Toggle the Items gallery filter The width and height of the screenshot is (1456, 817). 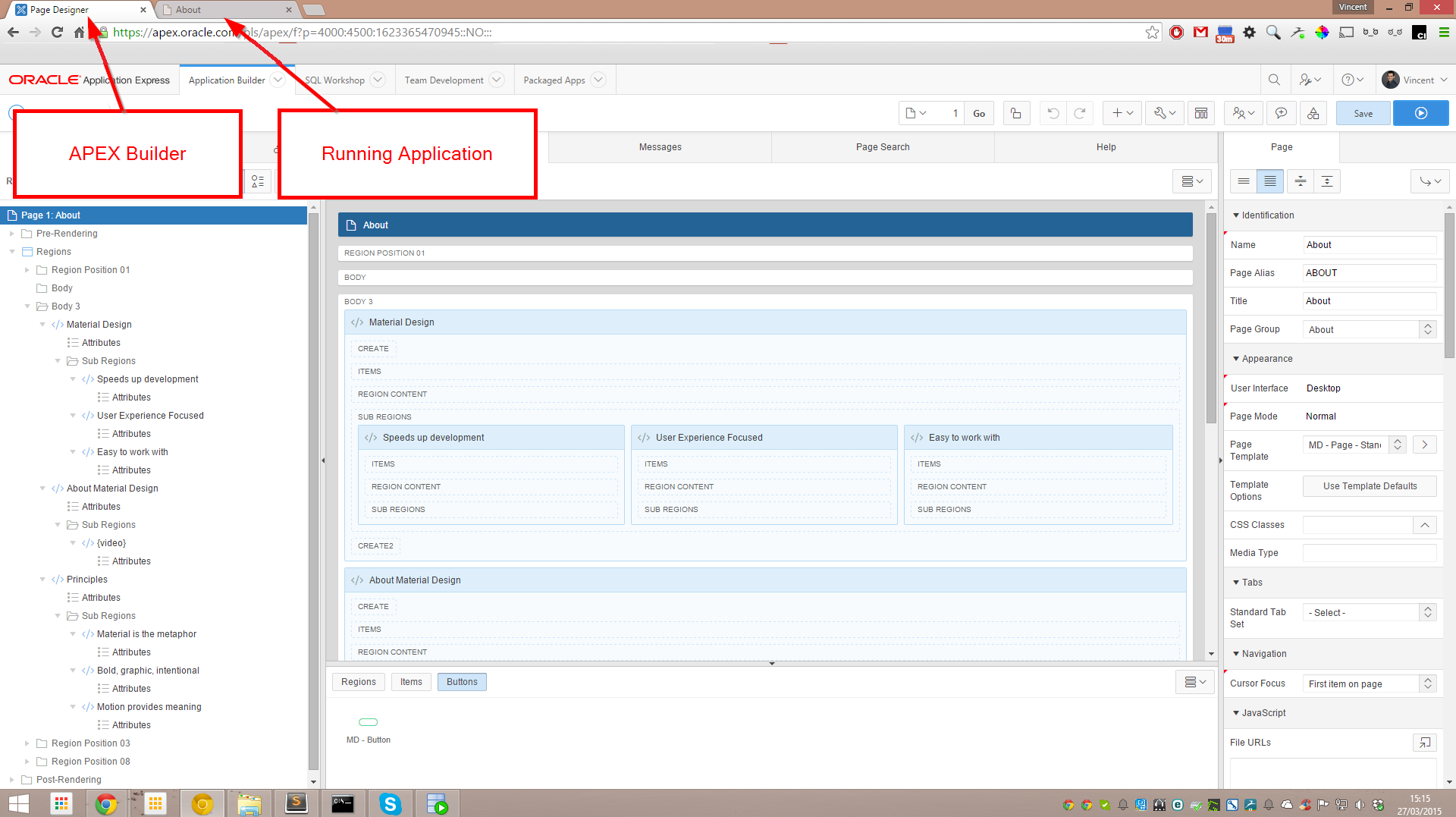pyautogui.click(x=411, y=682)
